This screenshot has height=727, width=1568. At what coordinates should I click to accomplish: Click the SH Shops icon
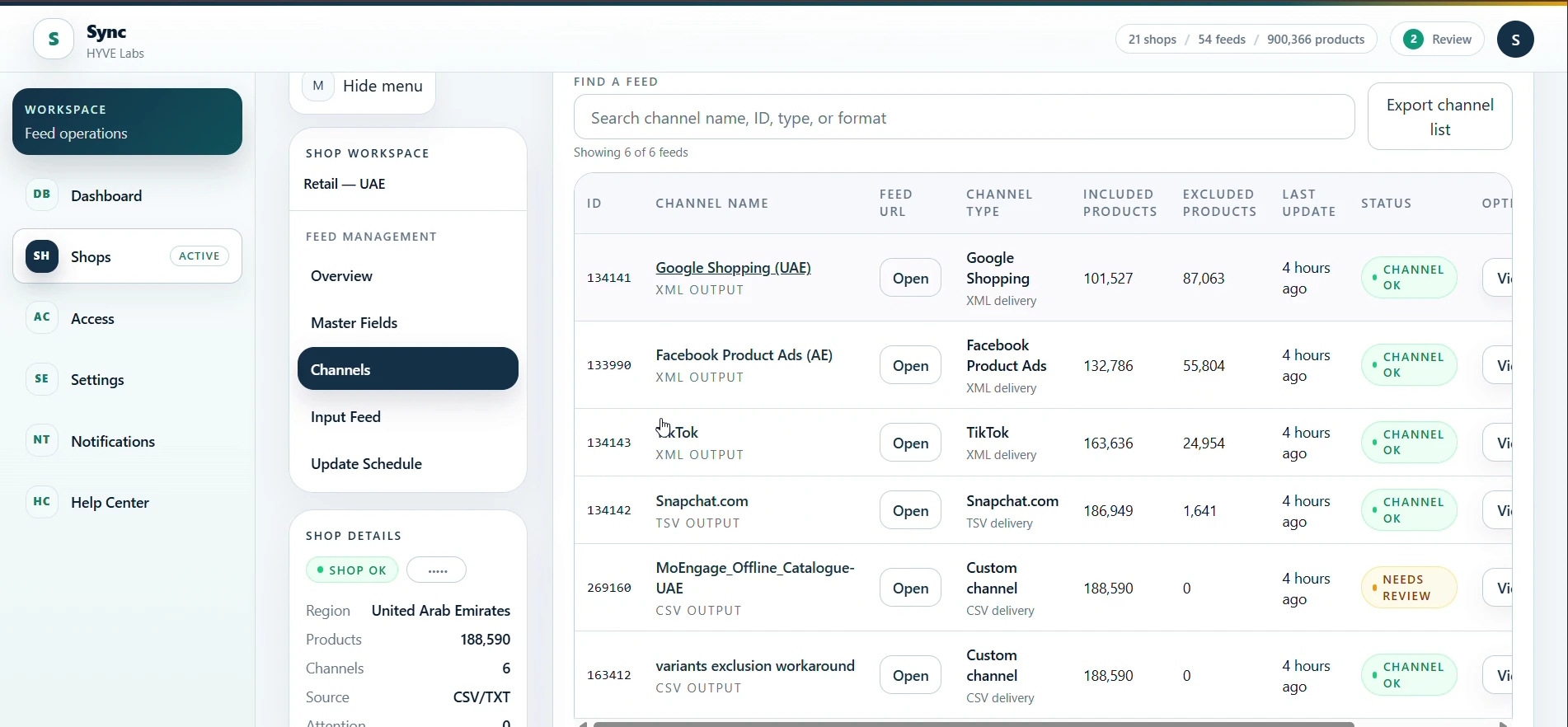[42, 256]
